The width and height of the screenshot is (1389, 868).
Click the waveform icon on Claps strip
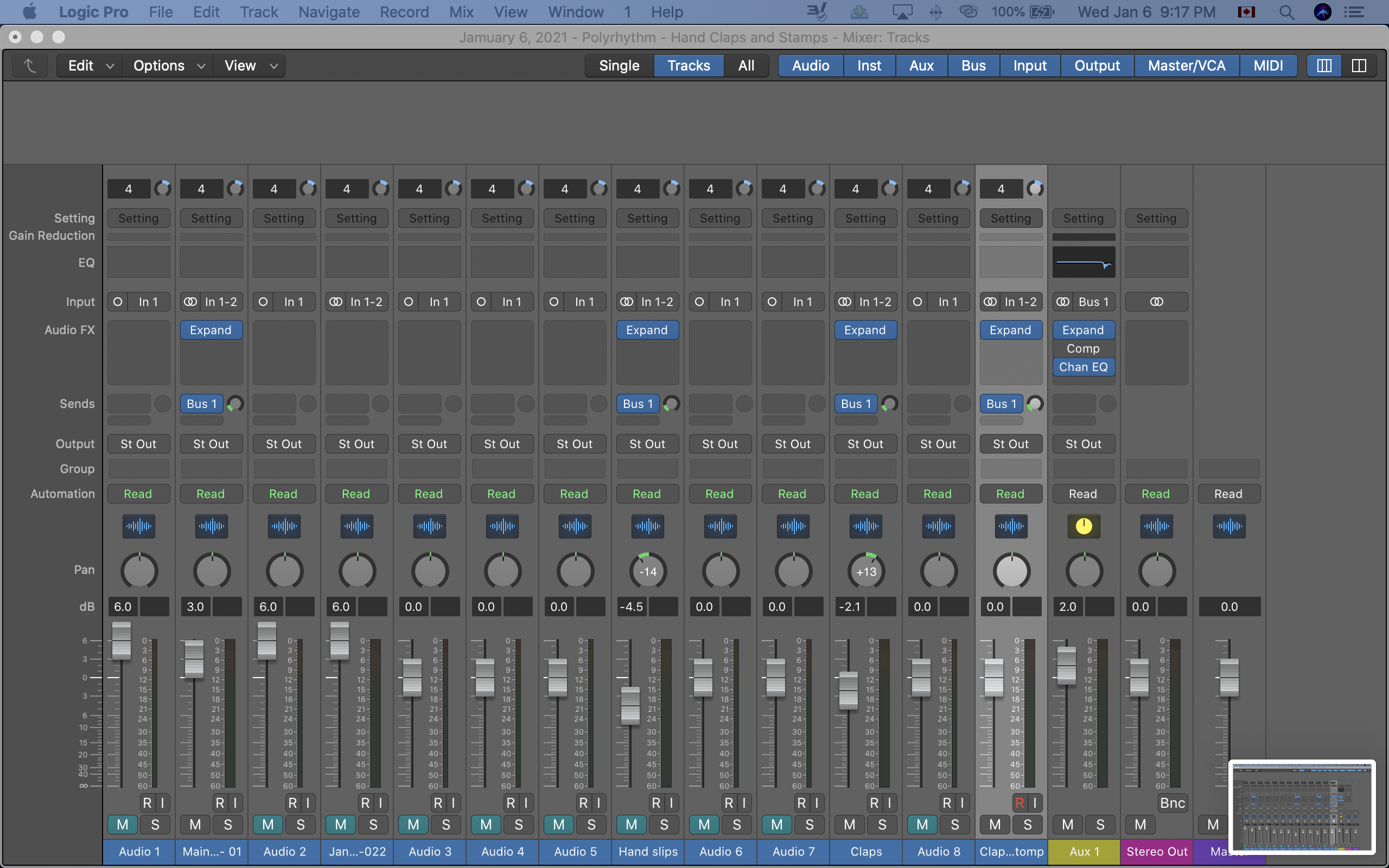click(865, 526)
